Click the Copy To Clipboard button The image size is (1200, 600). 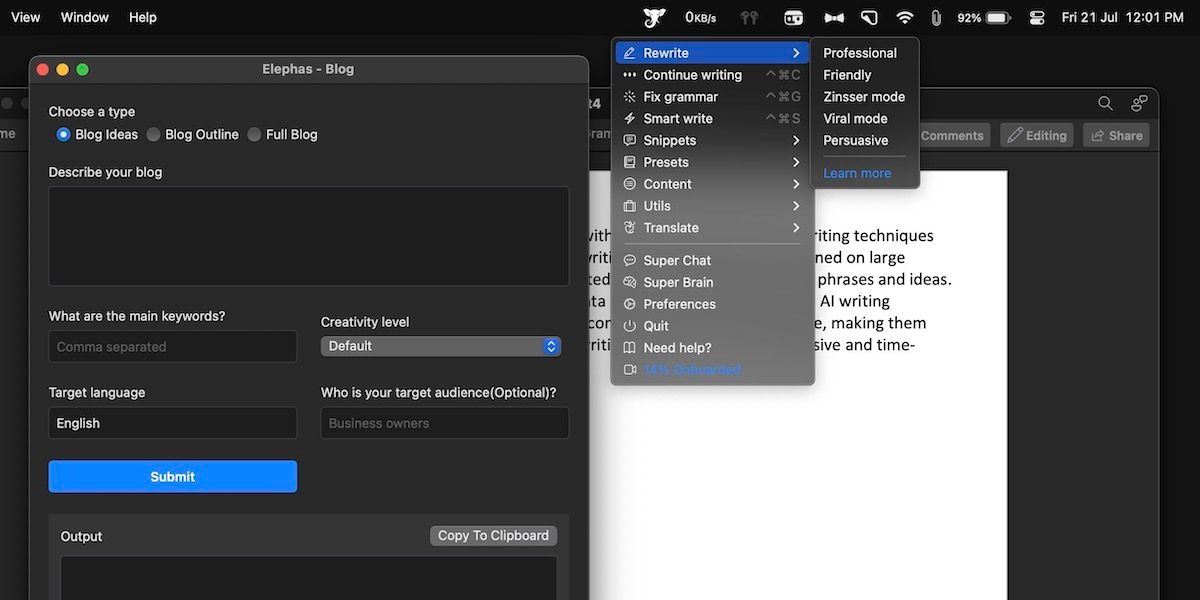[x=493, y=536]
